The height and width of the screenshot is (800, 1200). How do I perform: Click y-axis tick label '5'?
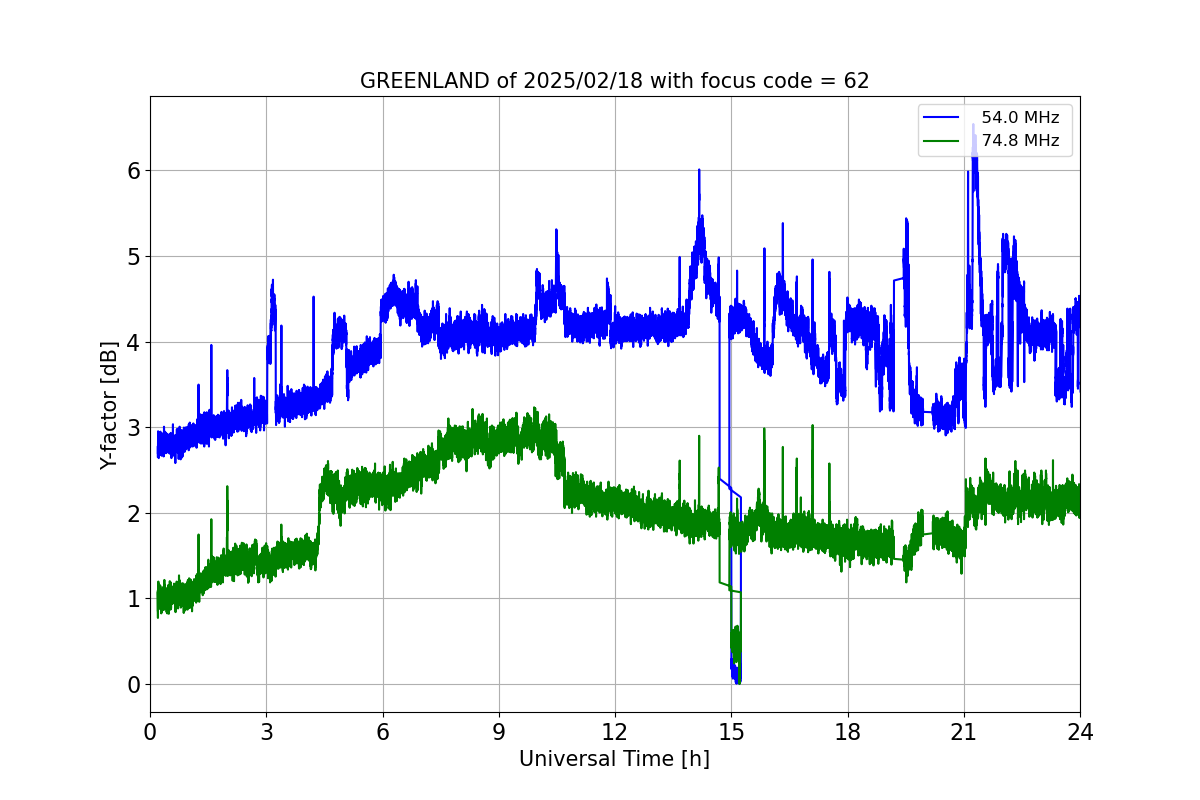tap(134, 257)
